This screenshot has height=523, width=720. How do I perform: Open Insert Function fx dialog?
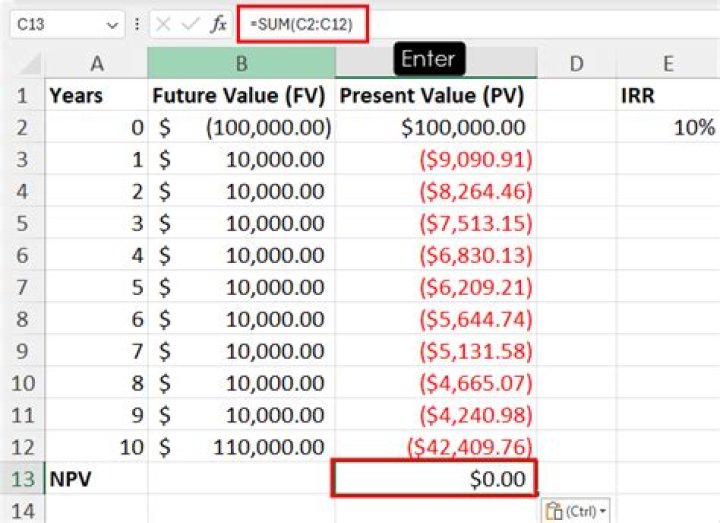[218, 24]
